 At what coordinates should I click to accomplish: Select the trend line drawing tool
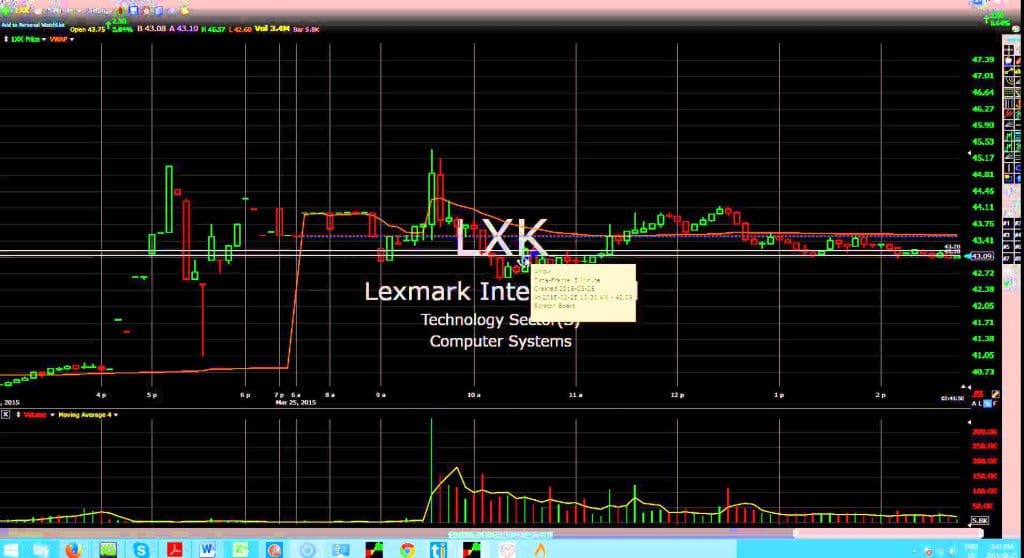point(1008,71)
